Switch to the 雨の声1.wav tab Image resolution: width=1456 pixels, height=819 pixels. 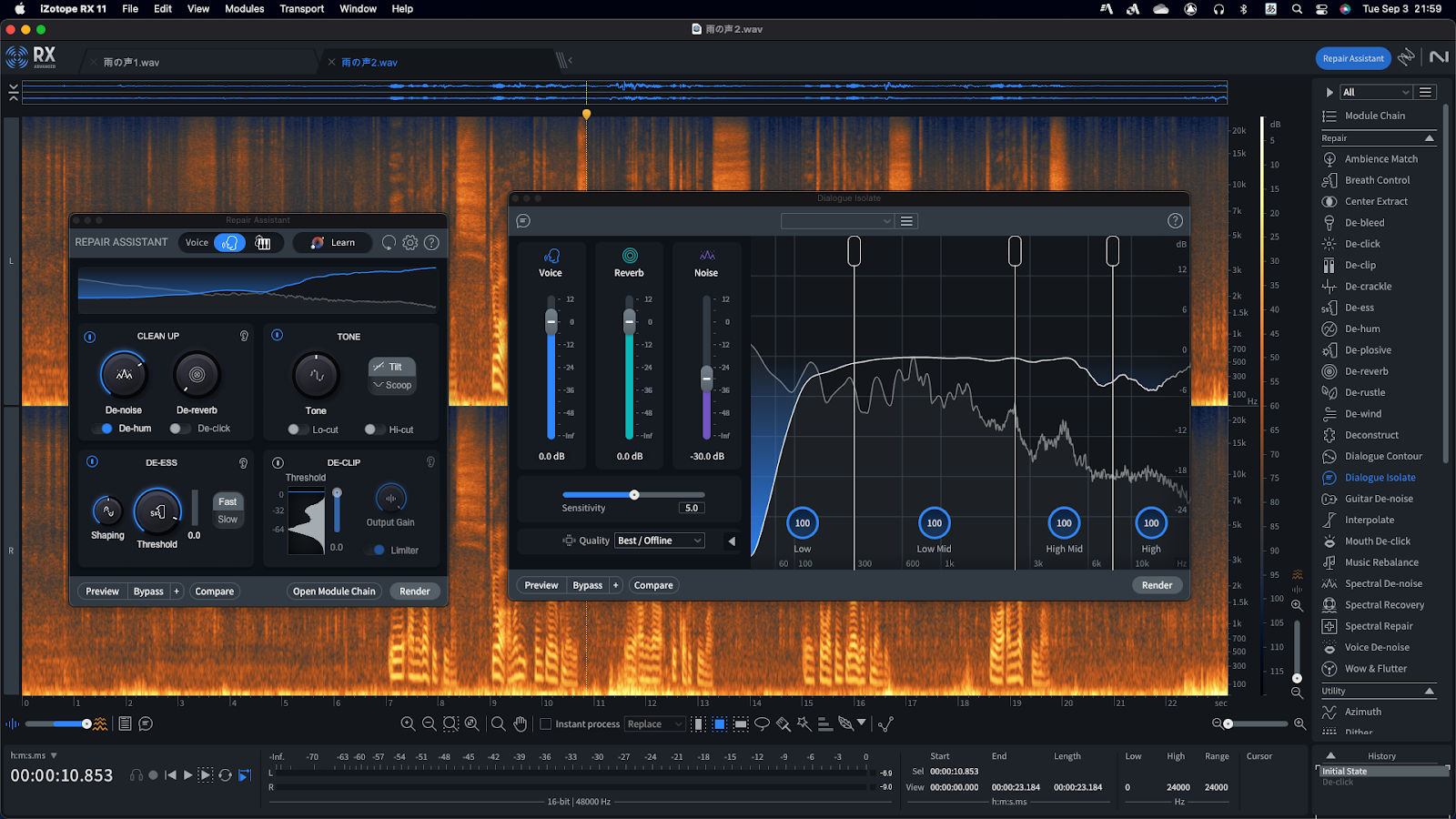click(131, 63)
